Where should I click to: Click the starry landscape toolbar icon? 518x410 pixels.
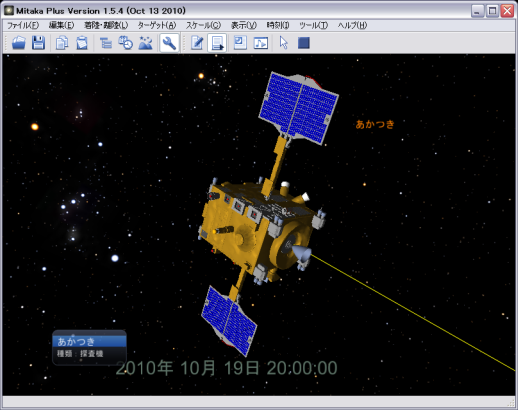[146, 43]
